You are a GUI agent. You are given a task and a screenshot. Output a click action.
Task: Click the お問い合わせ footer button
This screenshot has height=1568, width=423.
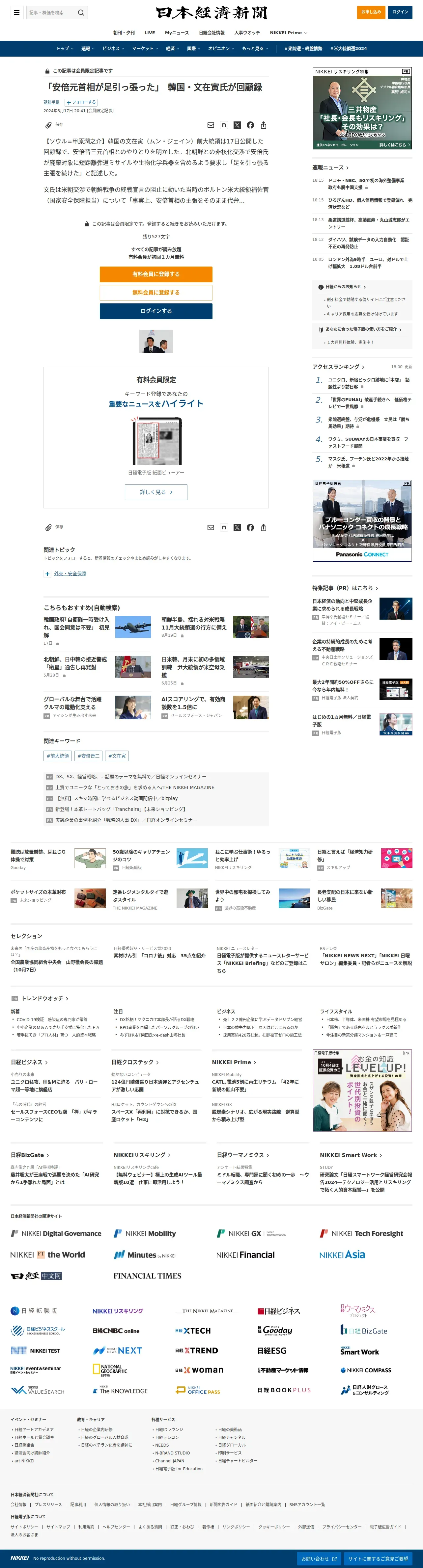[320, 1559]
